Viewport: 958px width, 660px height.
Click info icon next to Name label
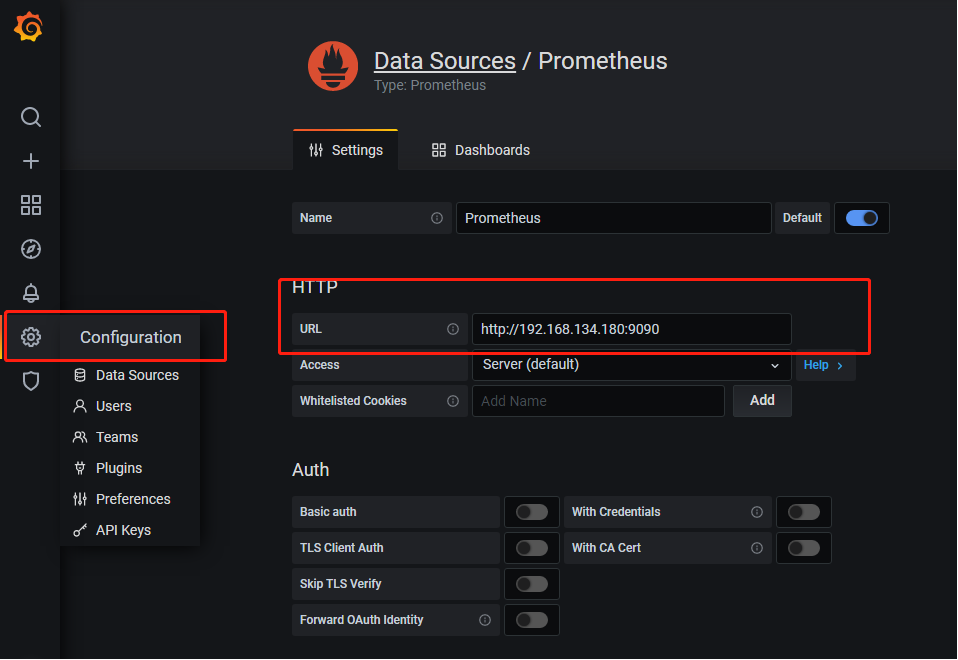click(437, 218)
